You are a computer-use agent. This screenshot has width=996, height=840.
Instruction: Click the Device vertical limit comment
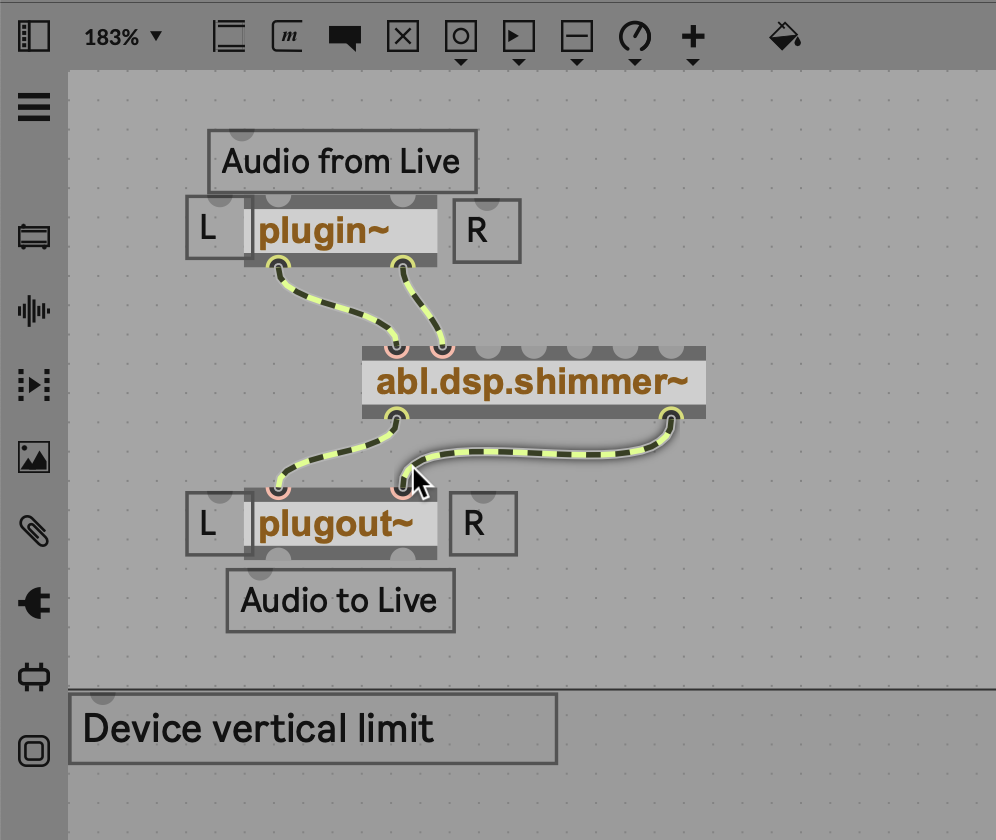pyautogui.click(x=258, y=729)
